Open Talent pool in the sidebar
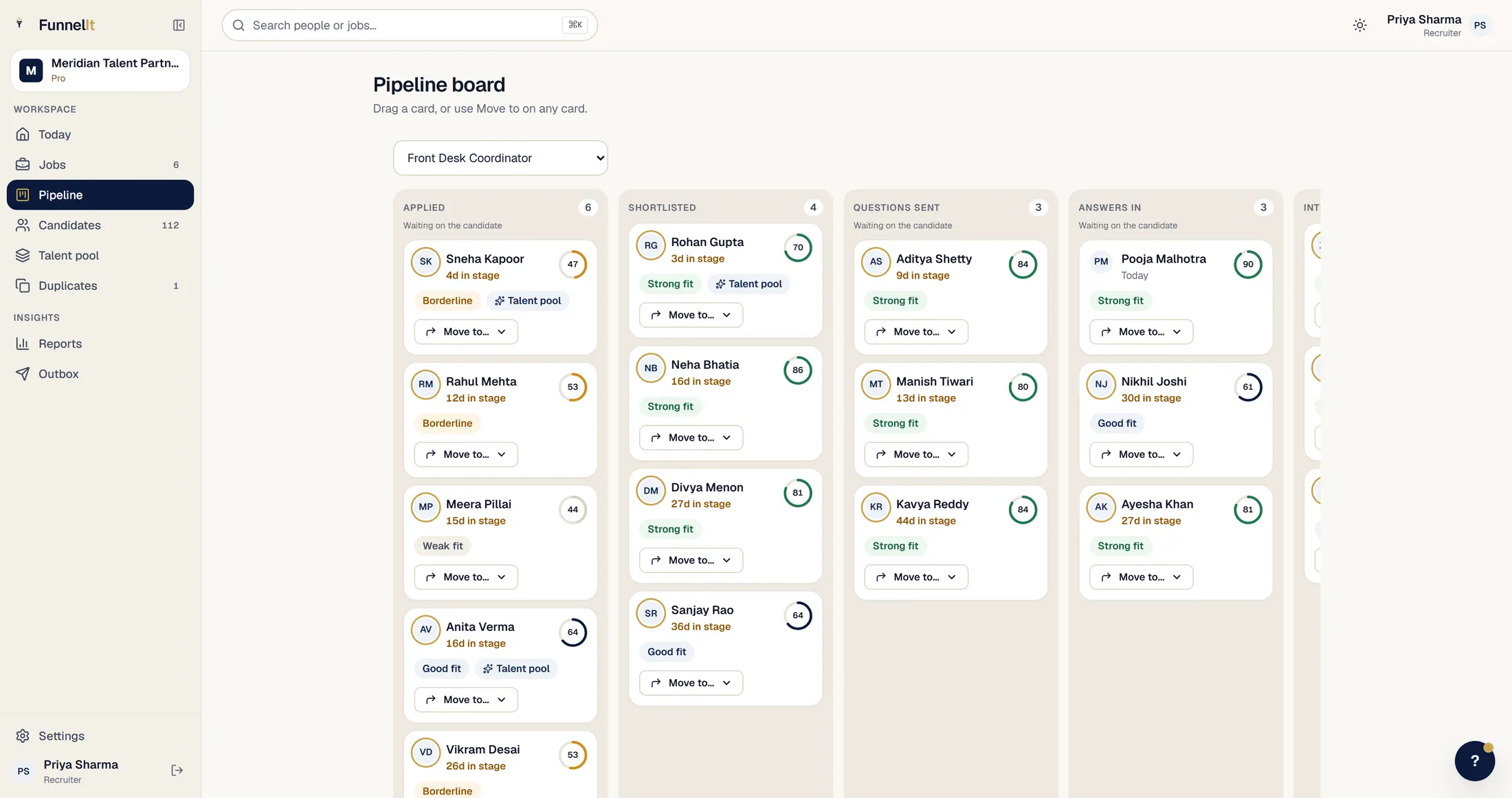The image size is (1512, 798). click(x=100, y=256)
